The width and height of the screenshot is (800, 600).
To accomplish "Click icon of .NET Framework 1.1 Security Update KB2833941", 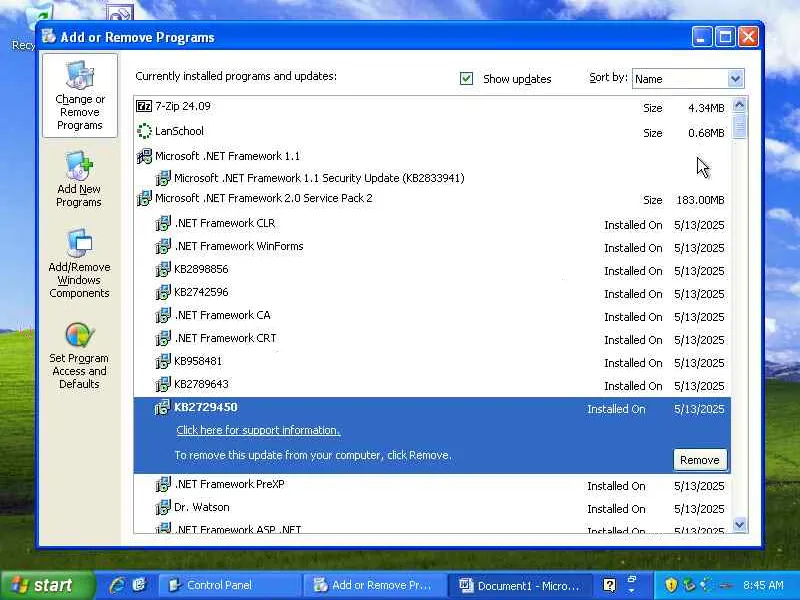I will 163,178.
